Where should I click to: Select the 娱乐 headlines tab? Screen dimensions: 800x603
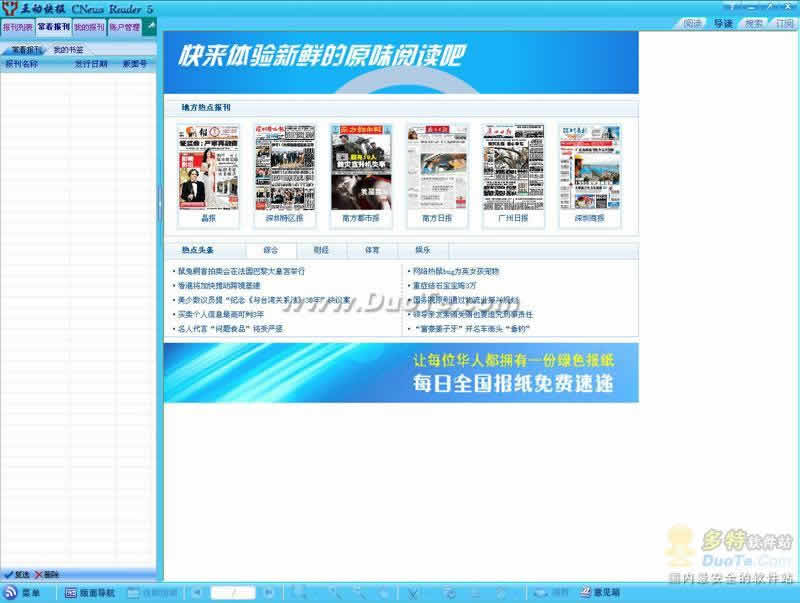pyautogui.click(x=422, y=250)
